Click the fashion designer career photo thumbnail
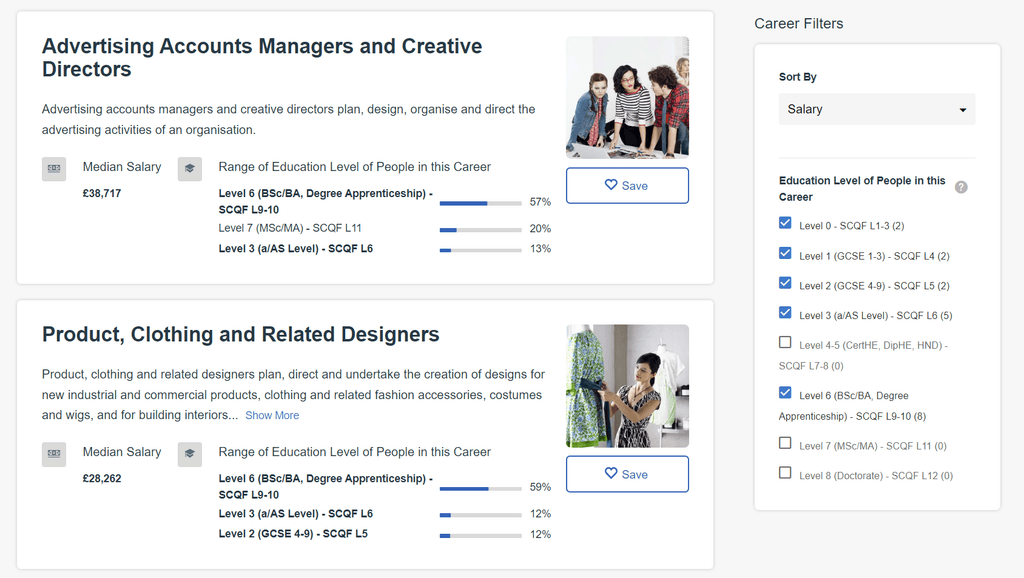This screenshot has width=1024, height=578. (x=627, y=385)
